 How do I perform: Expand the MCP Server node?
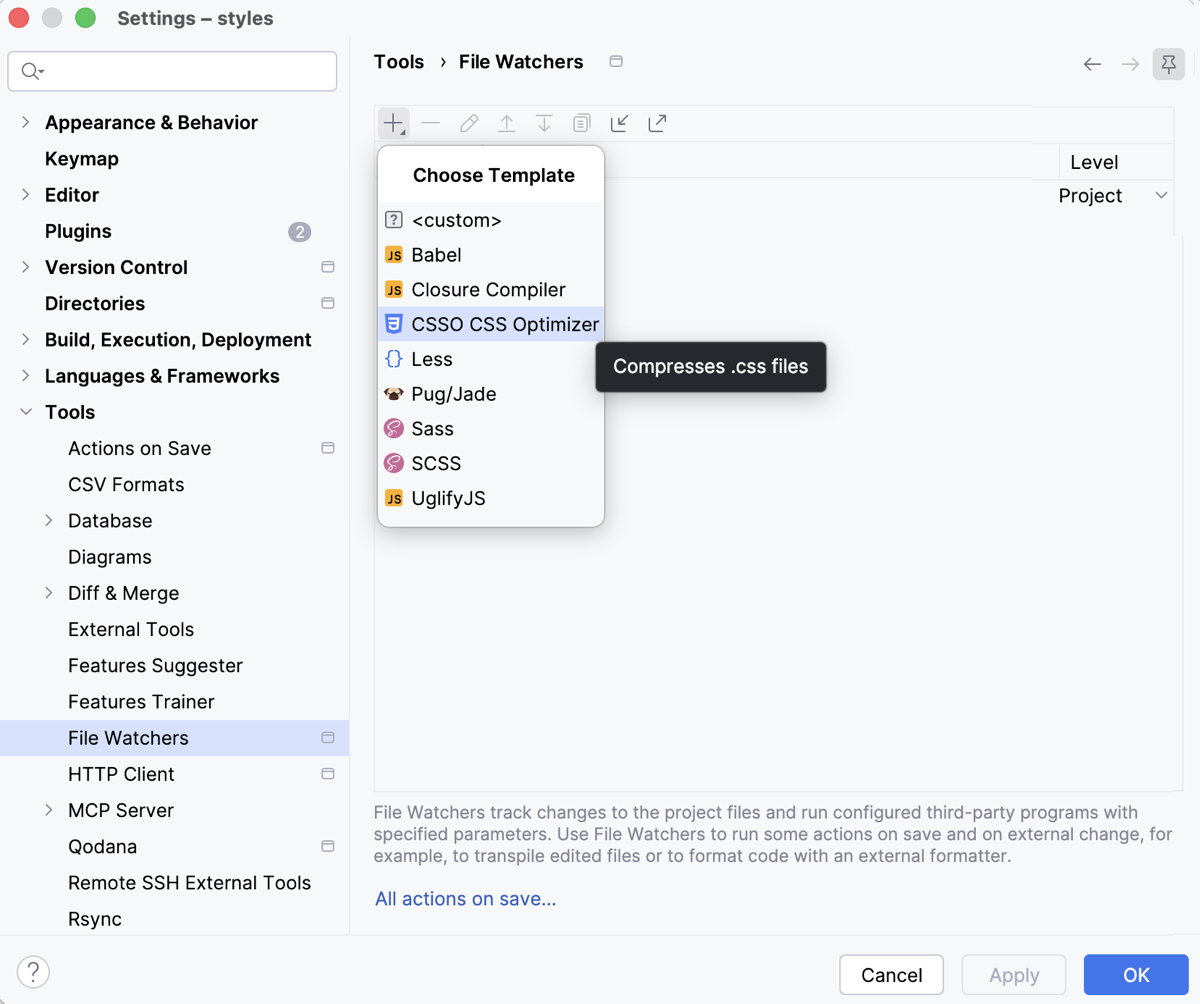click(x=49, y=810)
